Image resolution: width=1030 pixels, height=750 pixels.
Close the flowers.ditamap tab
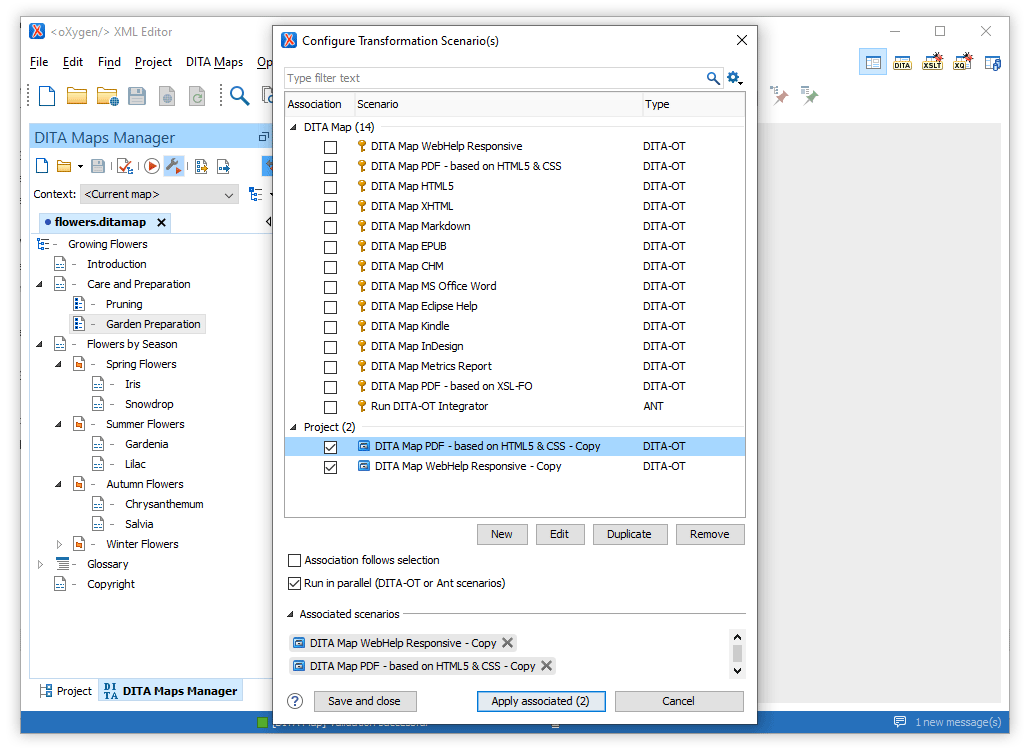tap(161, 223)
